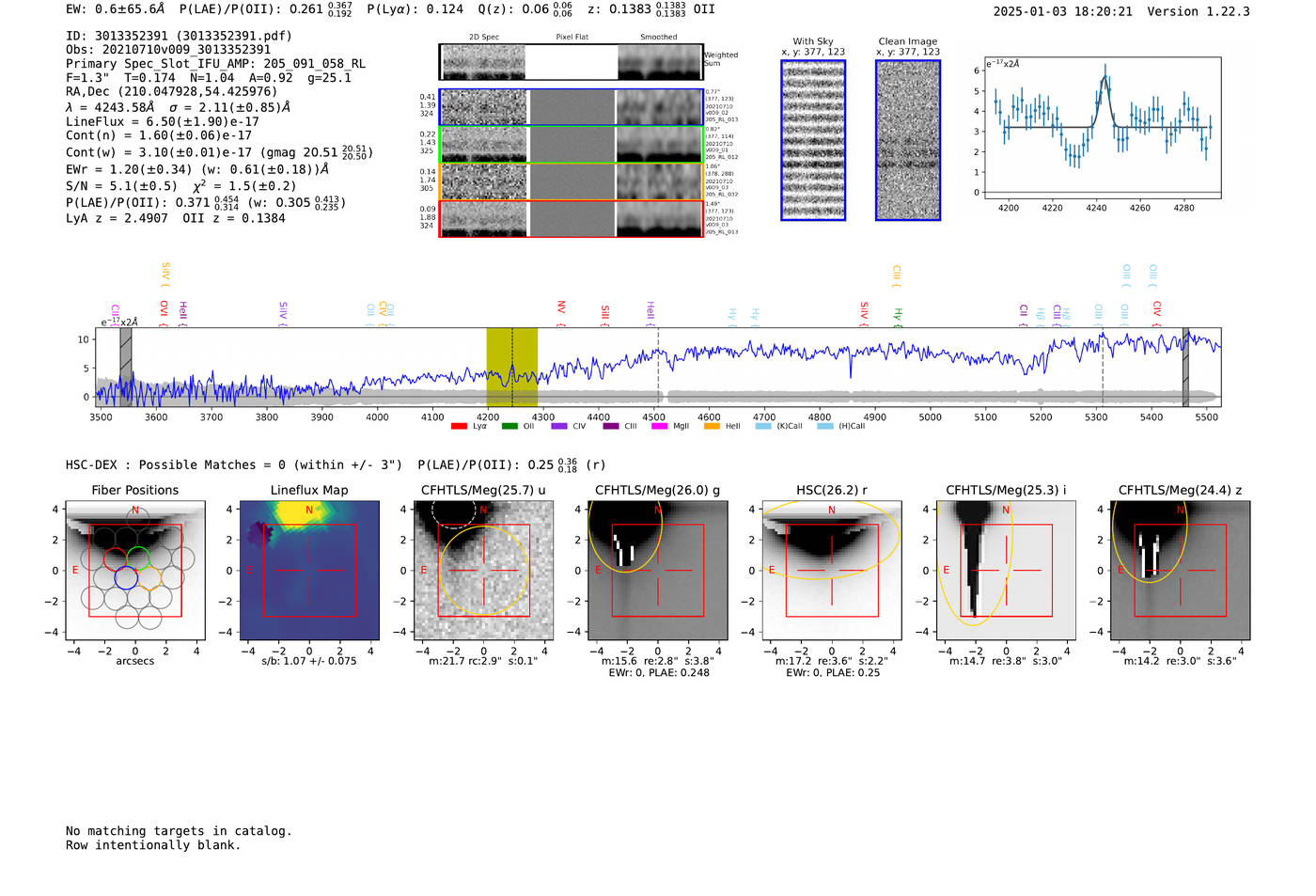The image size is (1316, 896).
Task: Click the Primary Spec_Slot_IFU_AMP line
Action: click(x=216, y=64)
